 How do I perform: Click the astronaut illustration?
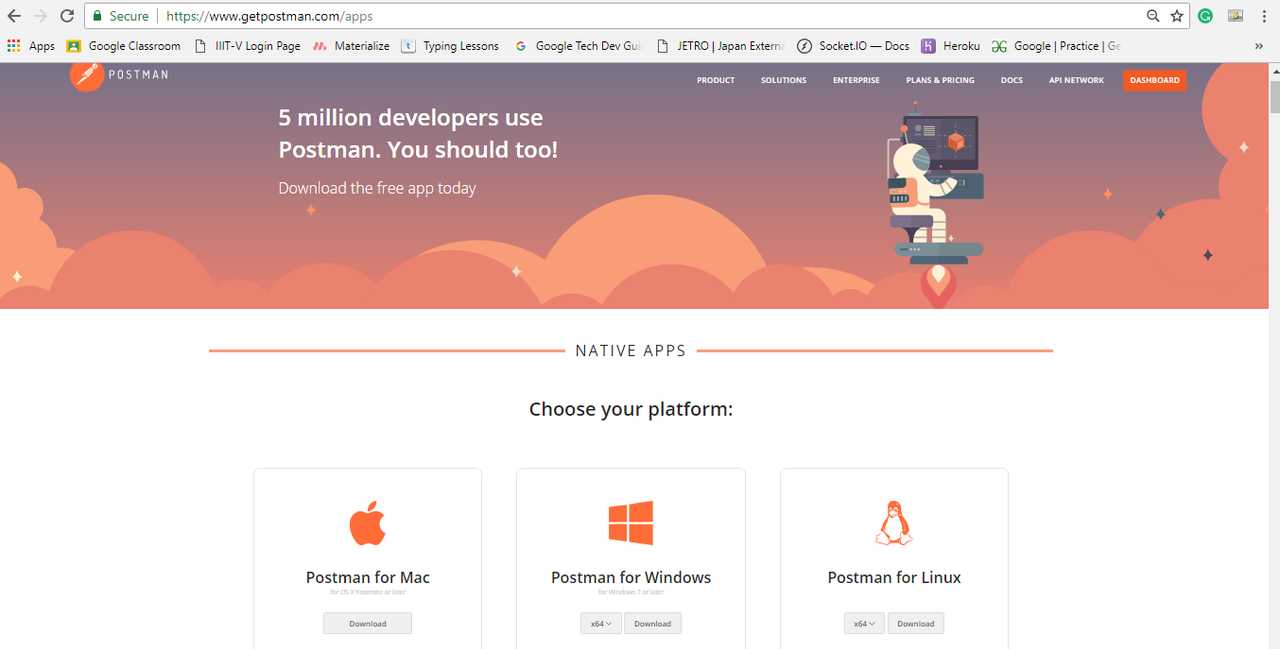tap(935, 205)
